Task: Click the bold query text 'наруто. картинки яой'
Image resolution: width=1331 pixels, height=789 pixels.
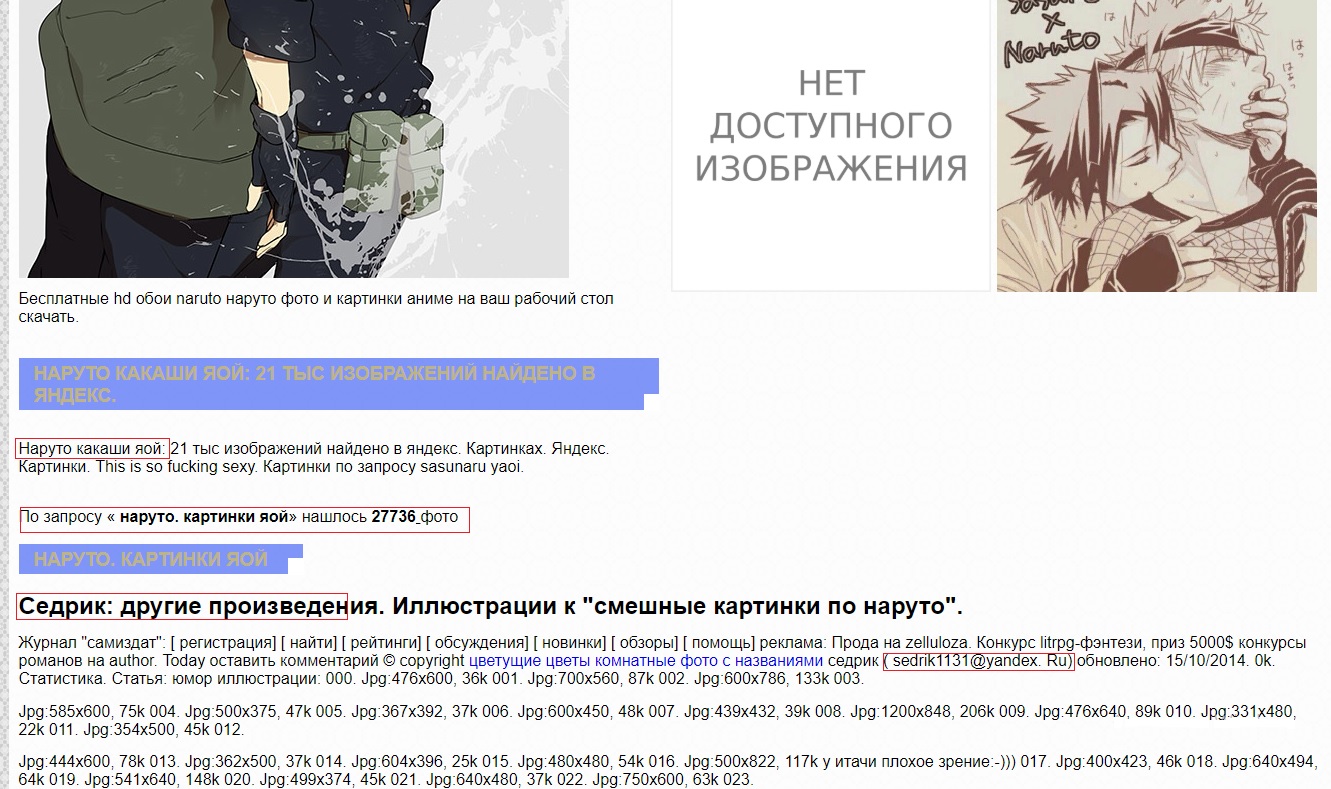Action: 204,517
